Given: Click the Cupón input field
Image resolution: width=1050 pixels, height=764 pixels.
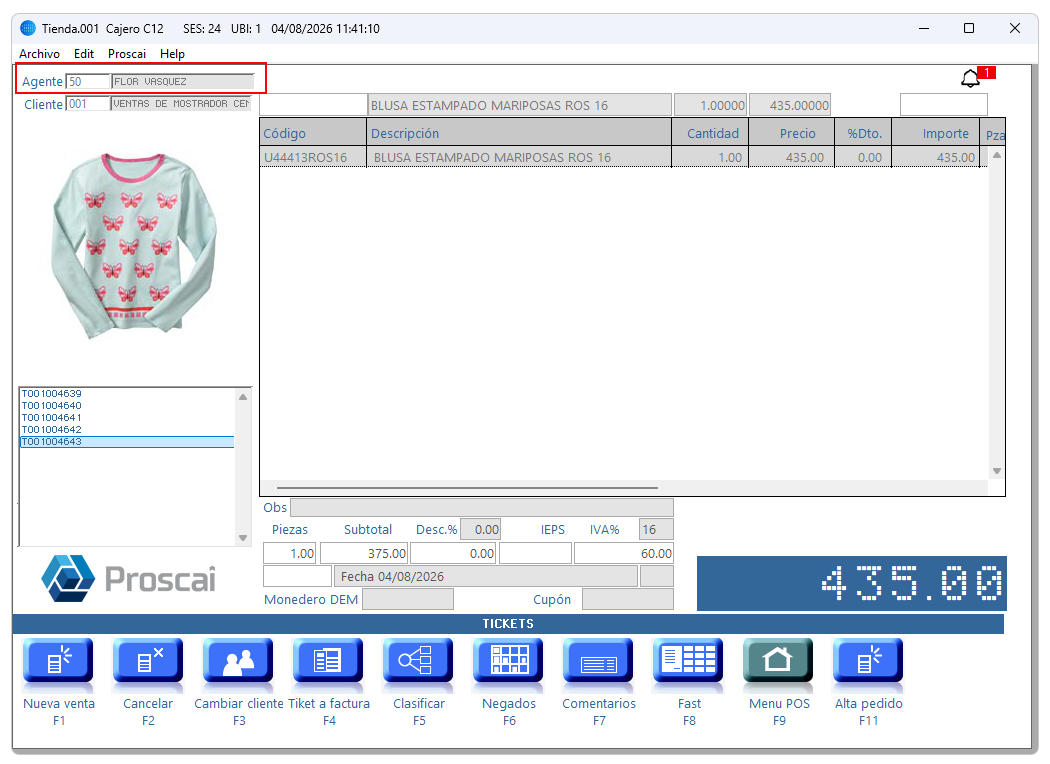Looking at the screenshot, I should click(627, 599).
